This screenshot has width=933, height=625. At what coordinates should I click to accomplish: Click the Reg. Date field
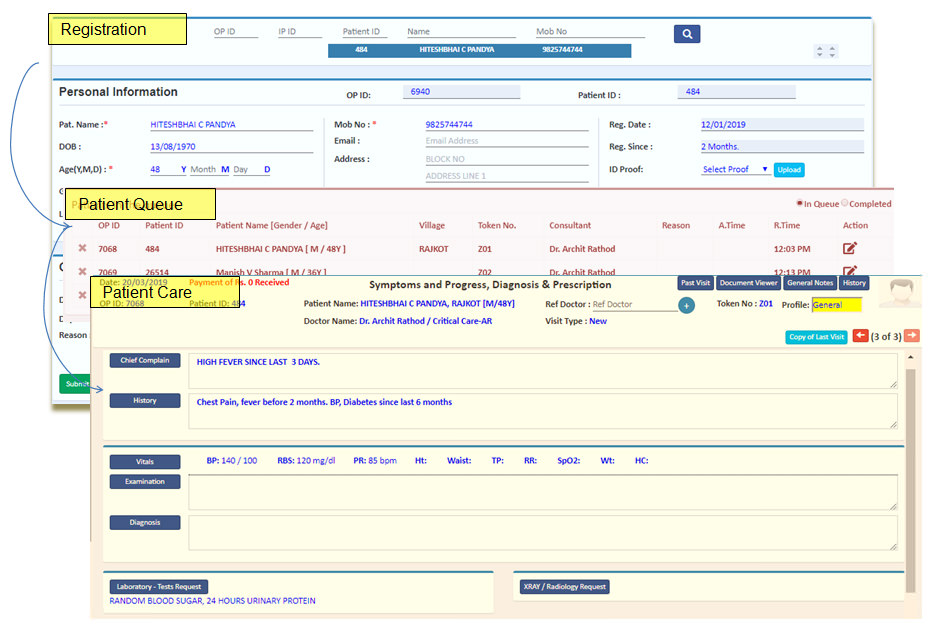[782, 124]
